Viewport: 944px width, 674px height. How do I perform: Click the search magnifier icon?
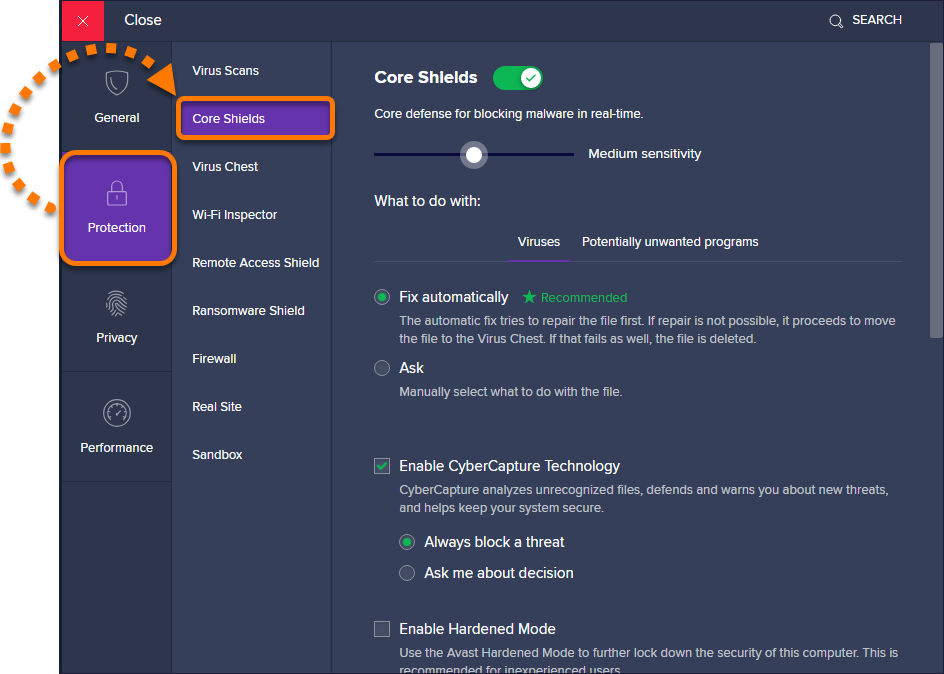835,20
